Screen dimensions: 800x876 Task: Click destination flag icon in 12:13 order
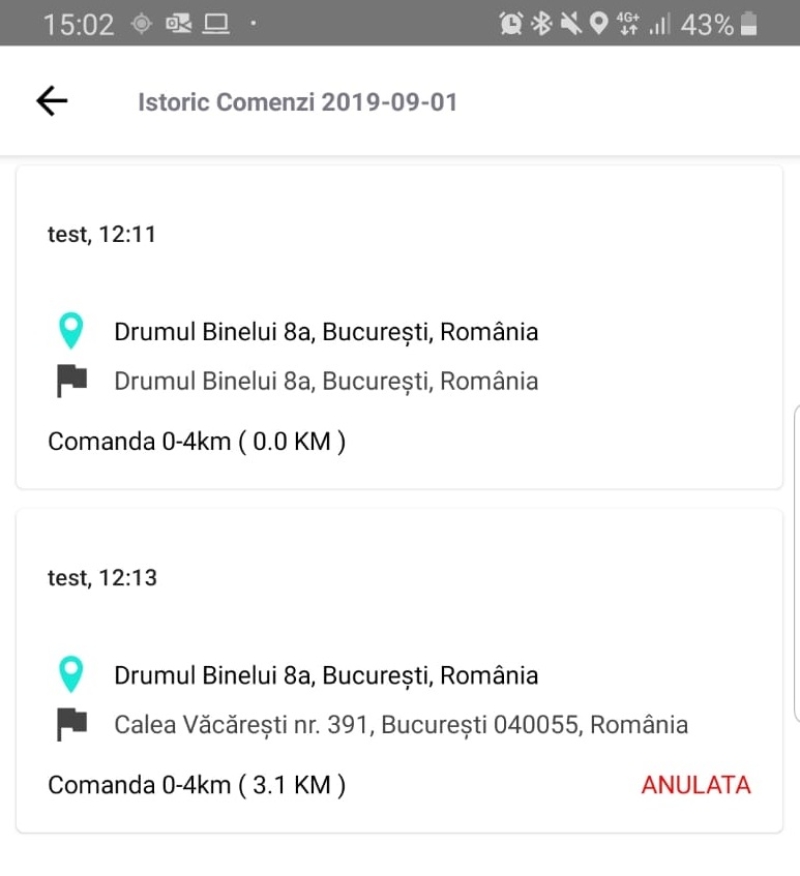pos(71,725)
